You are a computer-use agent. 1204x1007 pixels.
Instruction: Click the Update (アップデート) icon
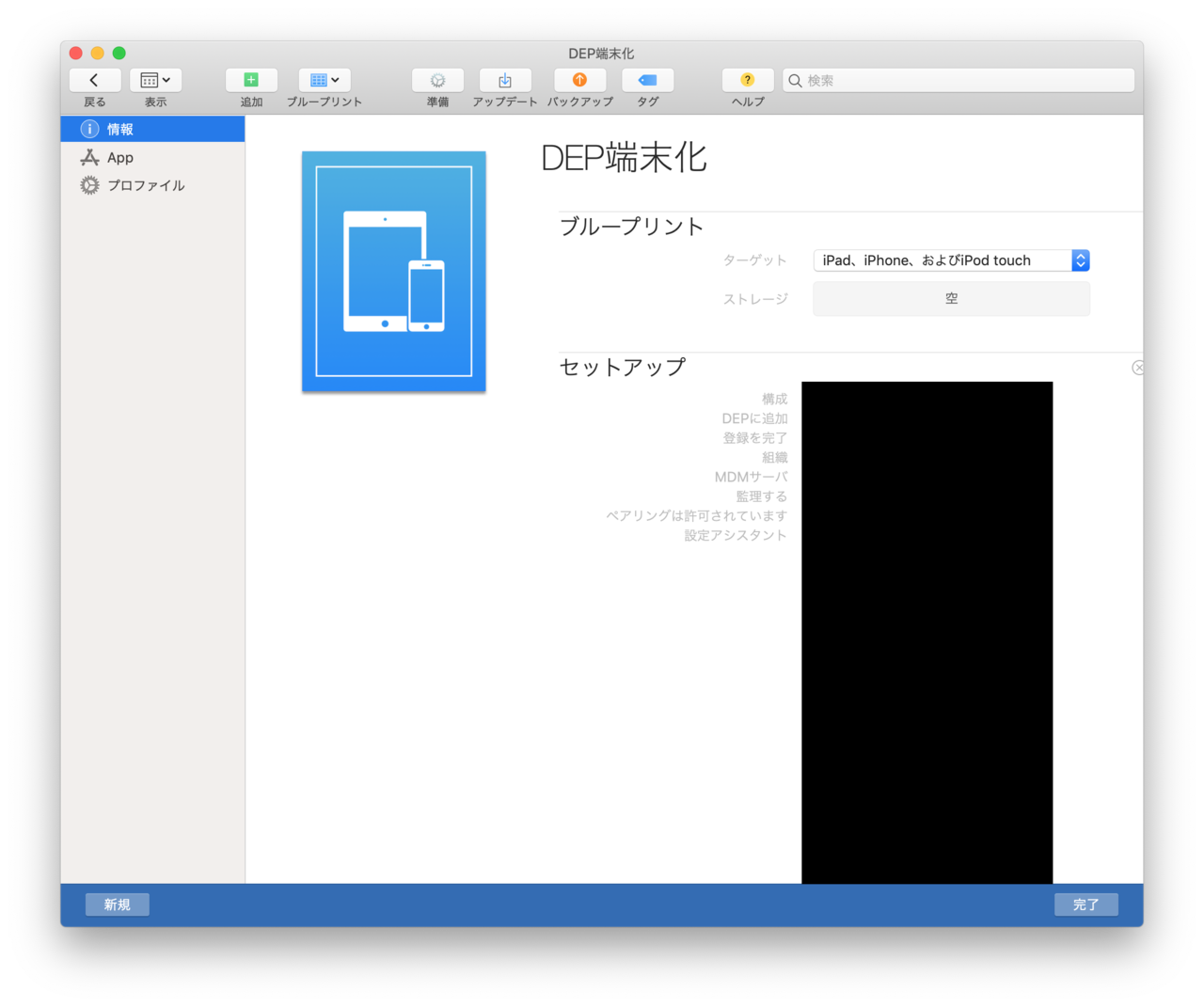[505, 81]
